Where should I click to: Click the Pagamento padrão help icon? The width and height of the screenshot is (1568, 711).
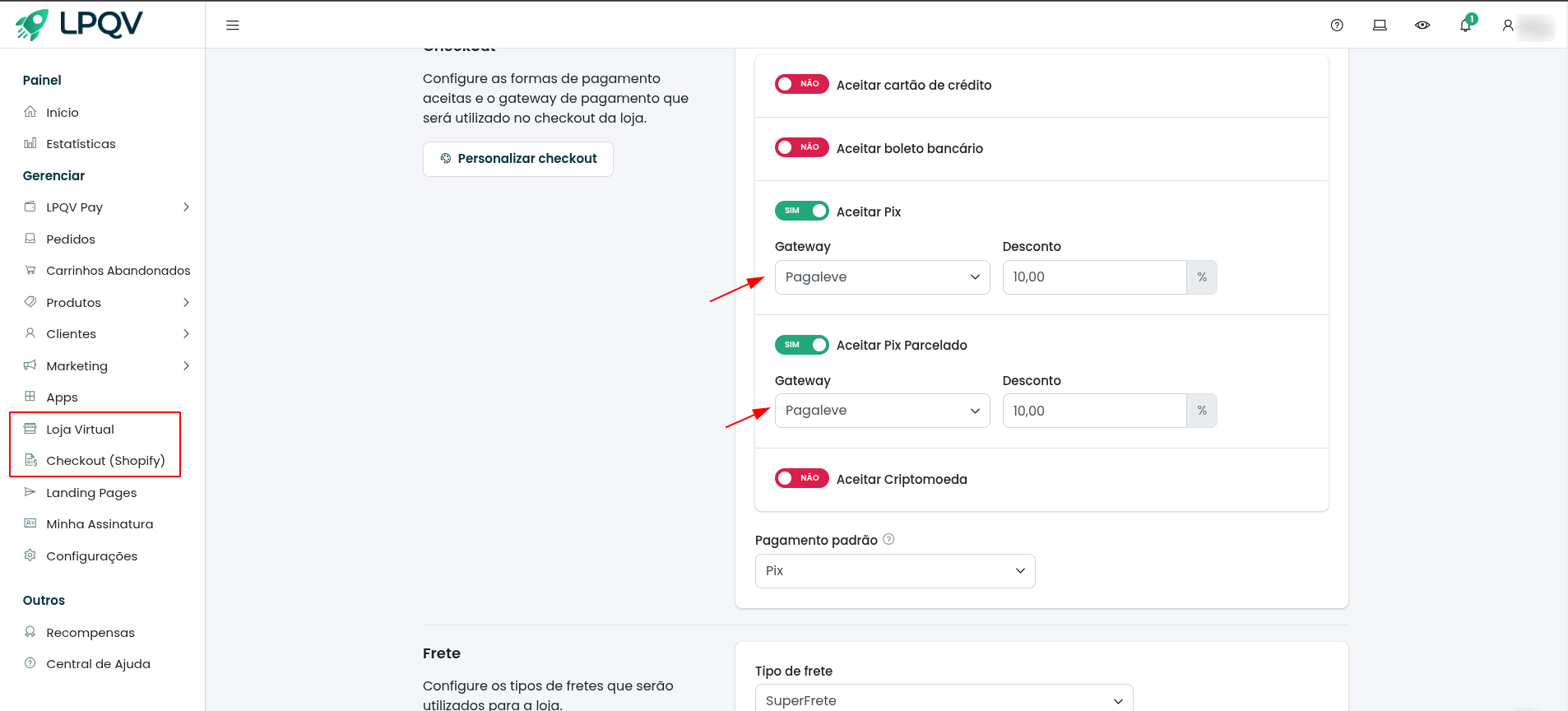[x=888, y=540]
